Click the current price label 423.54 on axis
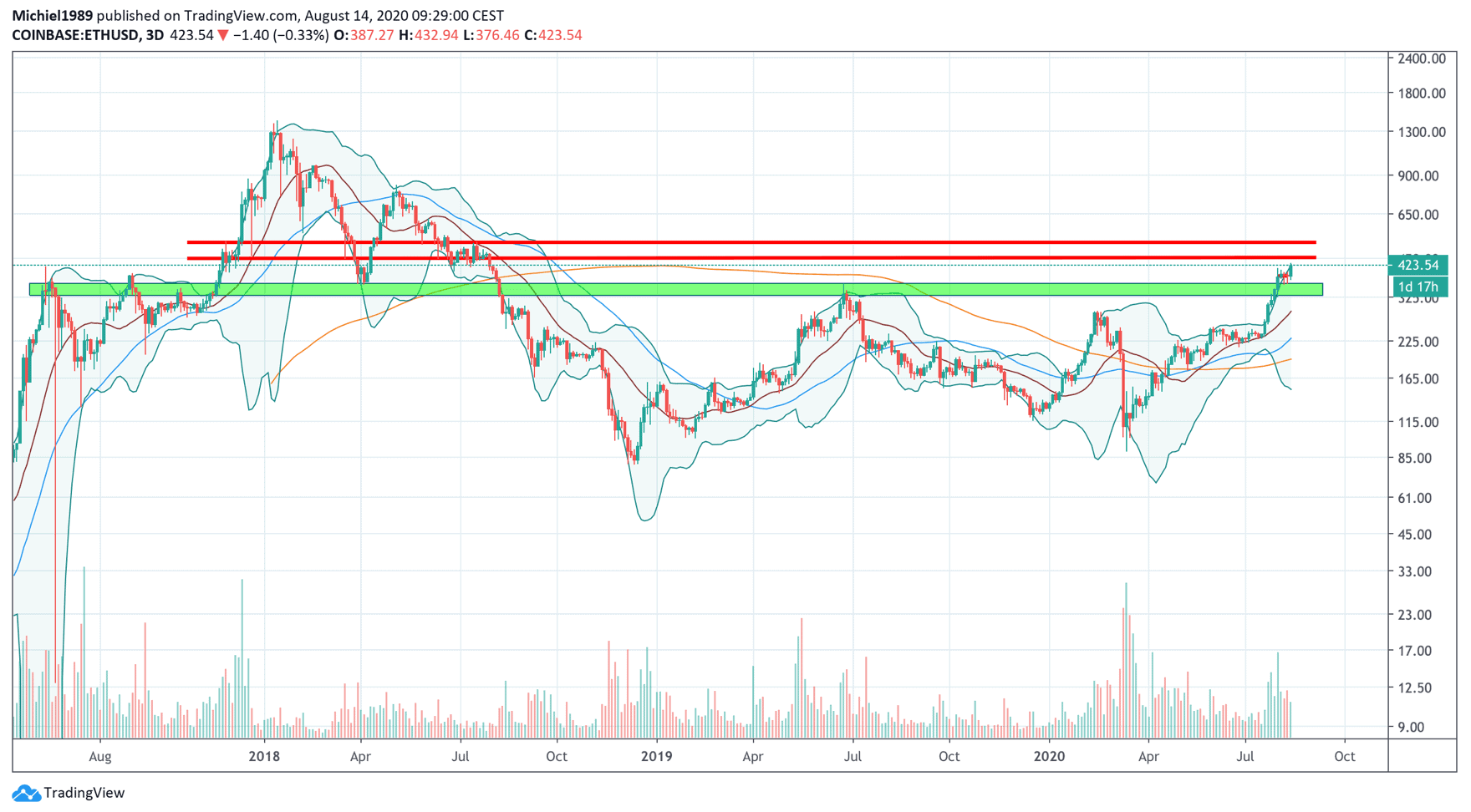The height and width of the screenshot is (812, 1471). [1418, 265]
